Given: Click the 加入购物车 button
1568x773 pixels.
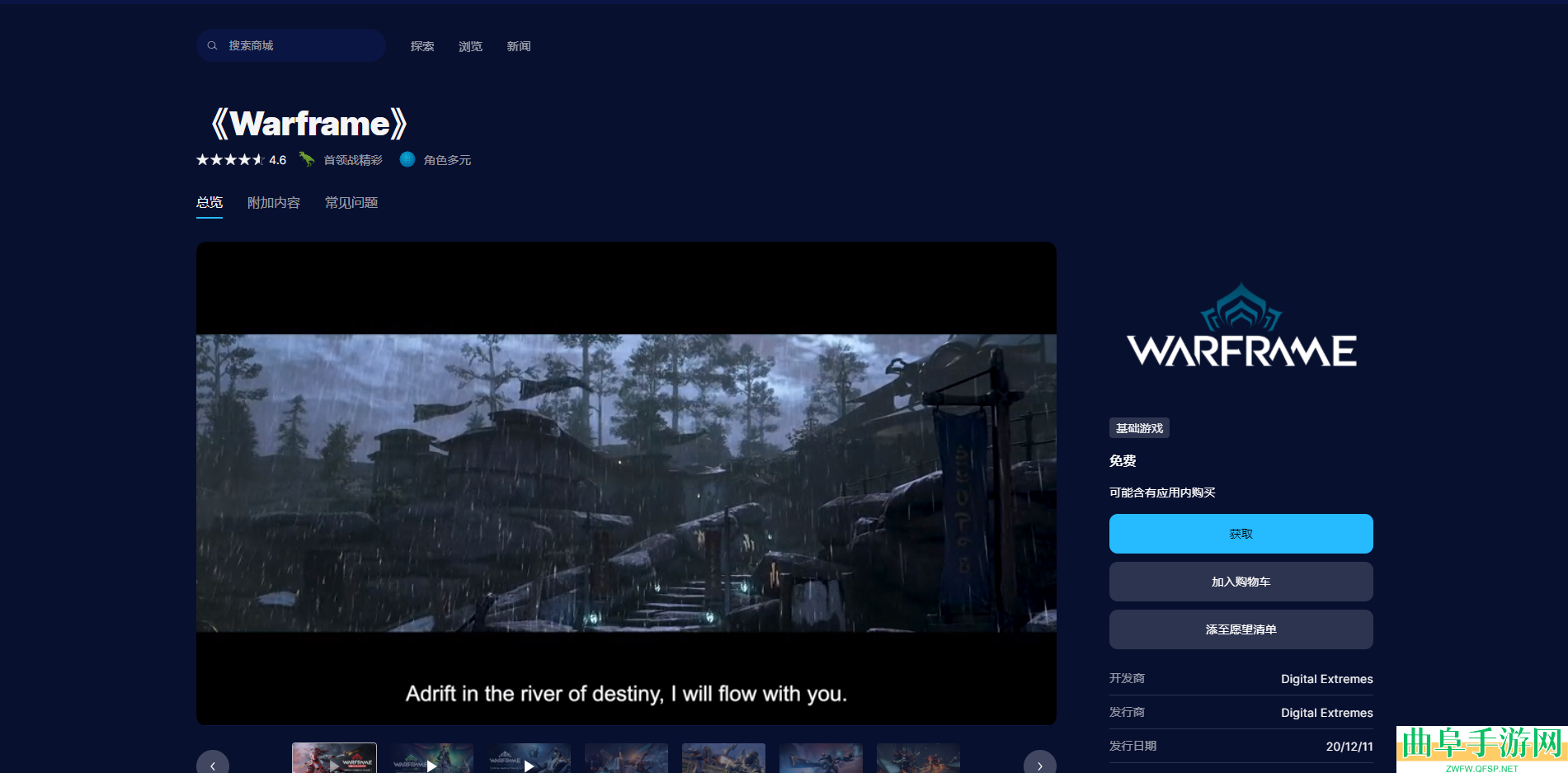Looking at the screenshot, I should point(1241,582).
